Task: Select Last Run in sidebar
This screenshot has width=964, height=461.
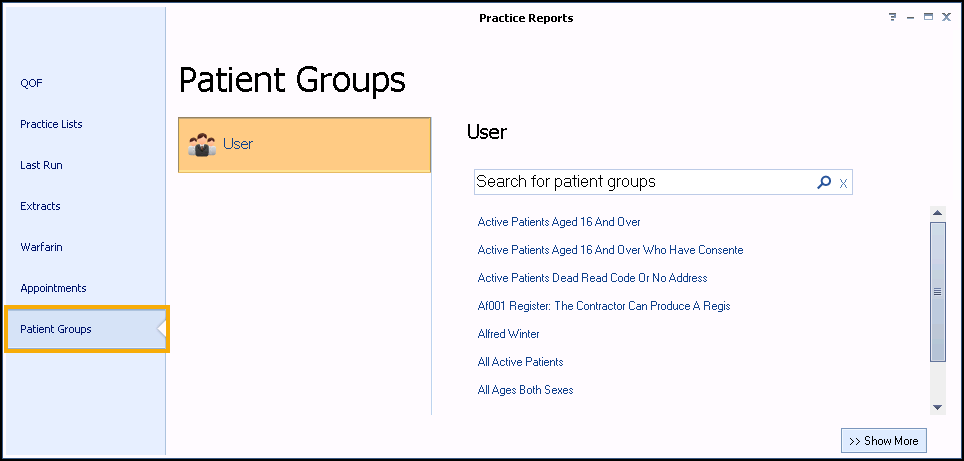Action: click(41, 165)
